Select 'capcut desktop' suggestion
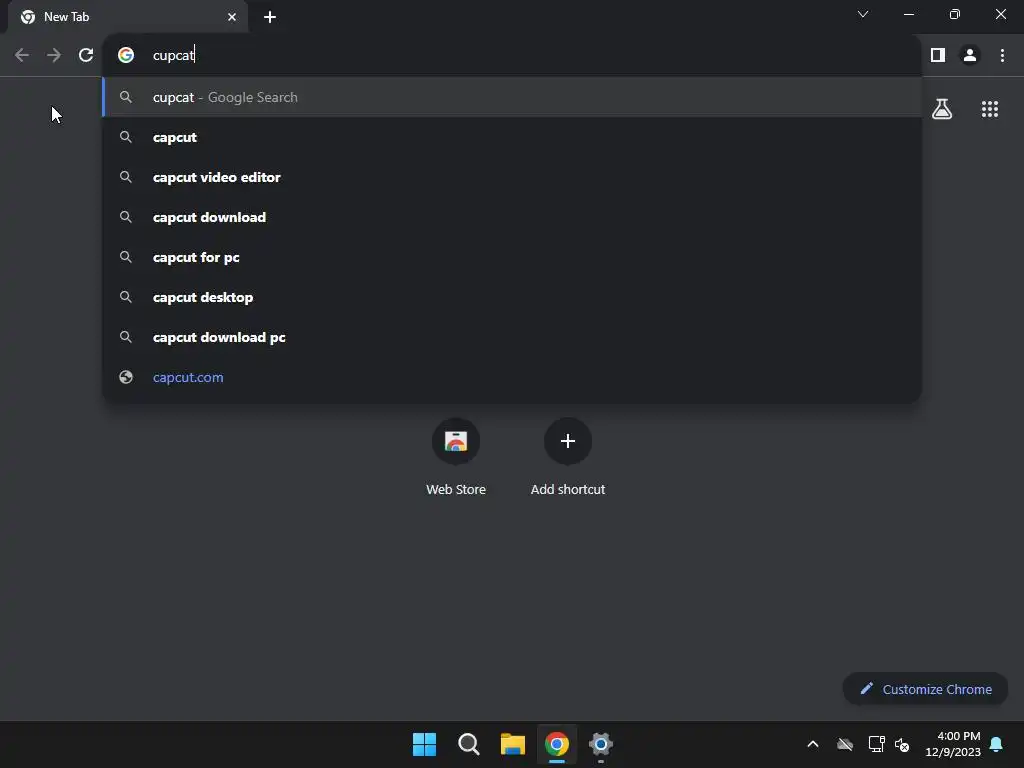1024x768 pixels. tap(512, 297)
